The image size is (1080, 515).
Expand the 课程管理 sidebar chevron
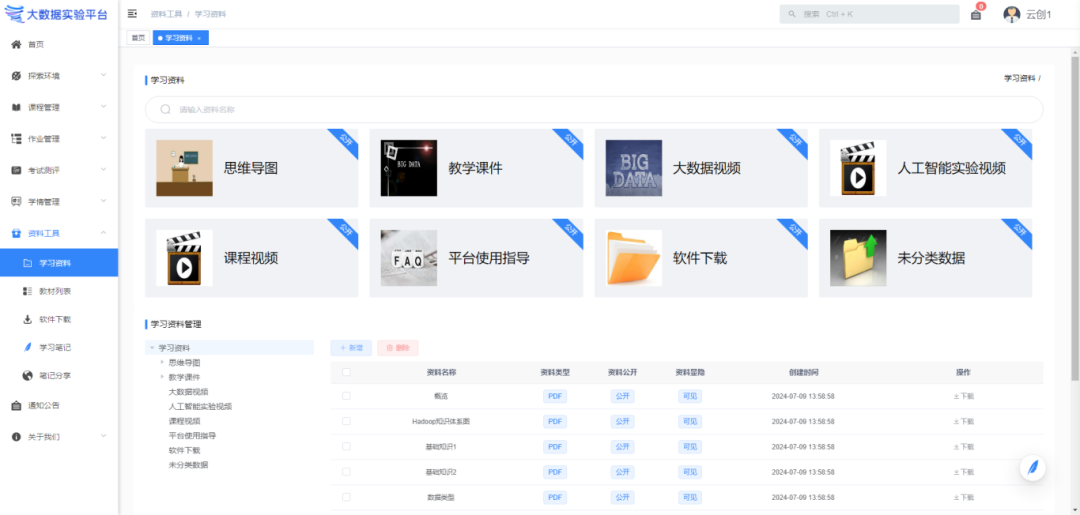coord(103,107)
